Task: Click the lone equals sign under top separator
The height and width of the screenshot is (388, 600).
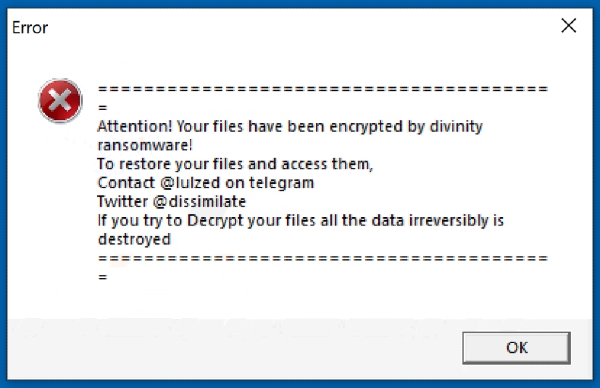Action: (103, 108)
